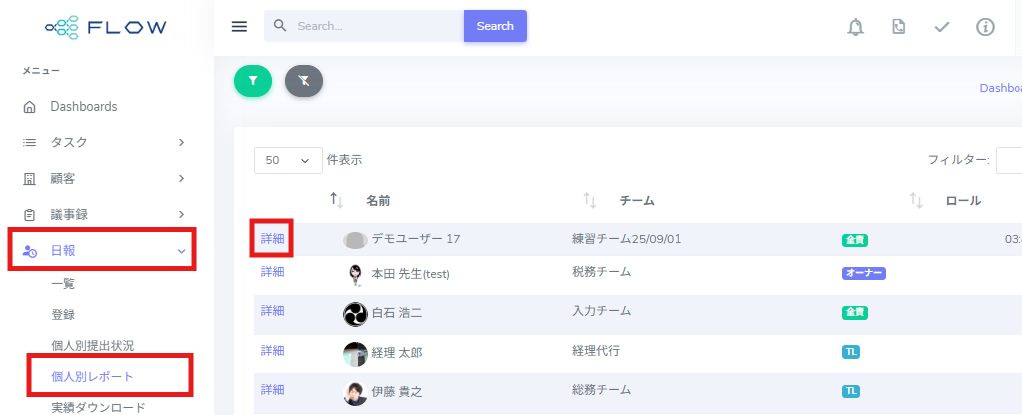
Task: Click 詳細 link for デモユーザー 17
Action: [x=272, y=238]
